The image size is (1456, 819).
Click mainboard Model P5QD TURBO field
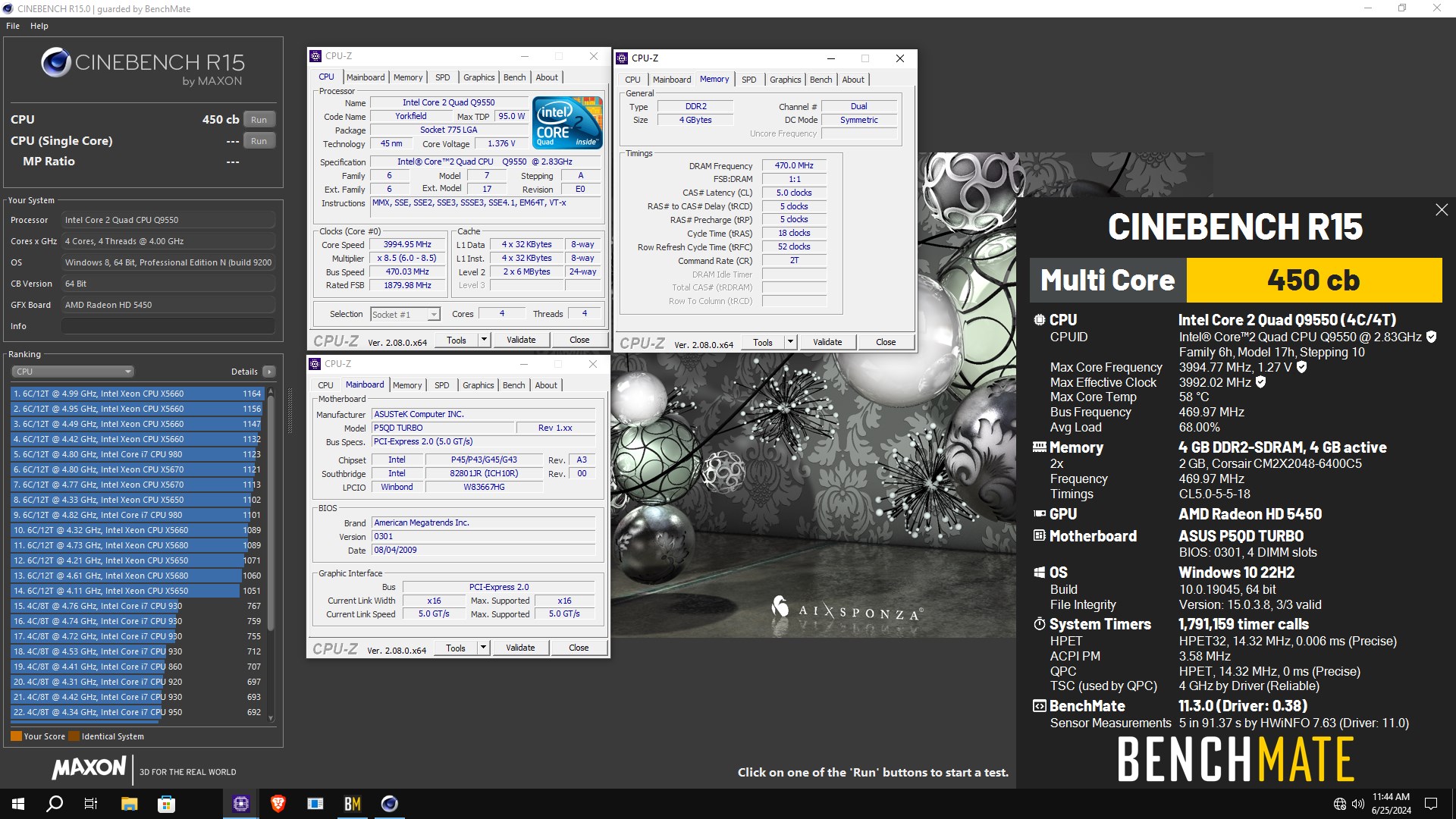point(443,428)
